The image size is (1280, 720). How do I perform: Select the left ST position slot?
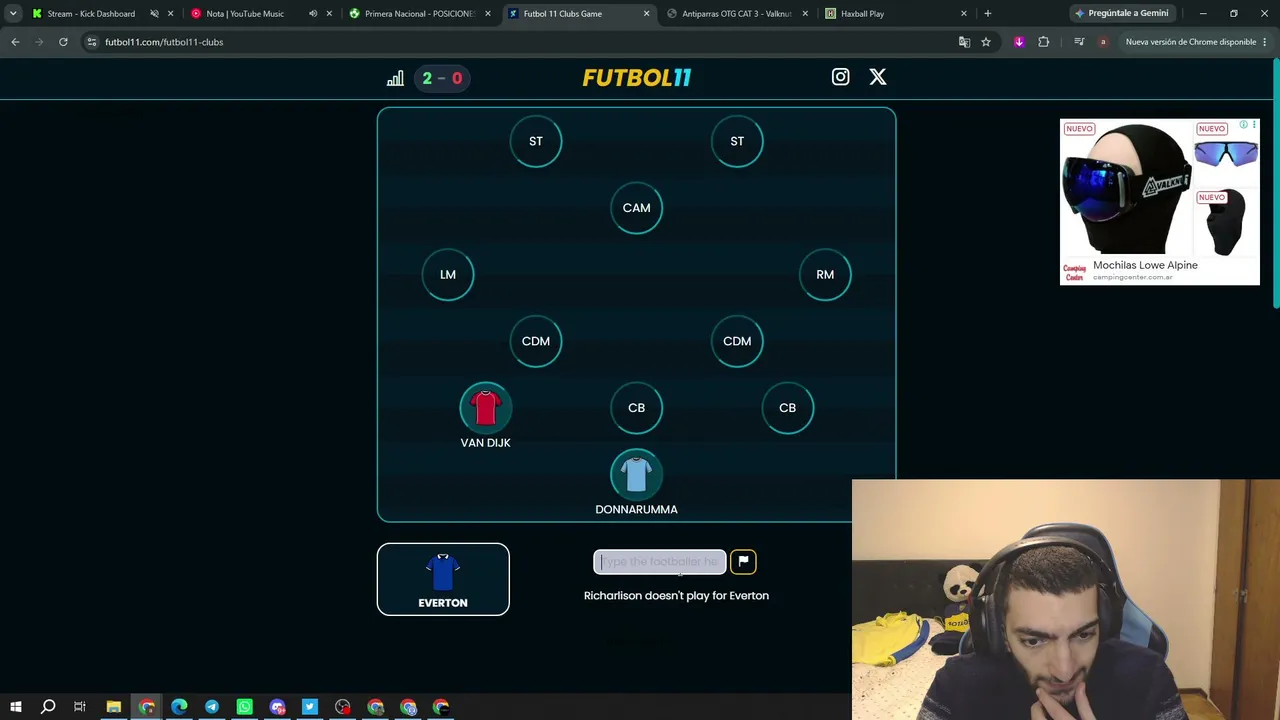point(536,141)
